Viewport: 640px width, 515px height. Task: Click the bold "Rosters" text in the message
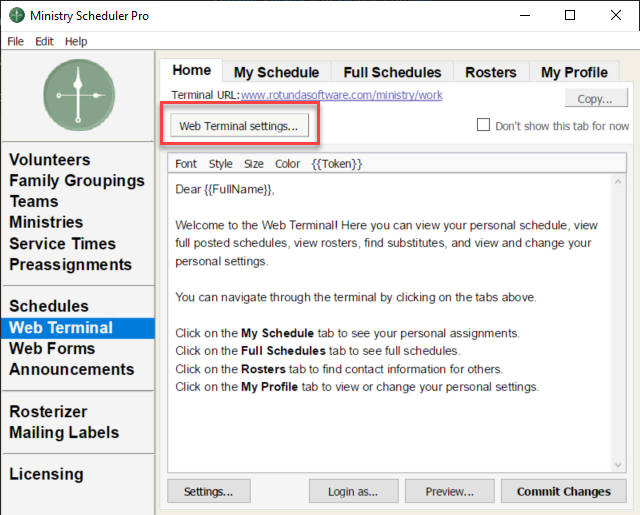tap(263, 369)
